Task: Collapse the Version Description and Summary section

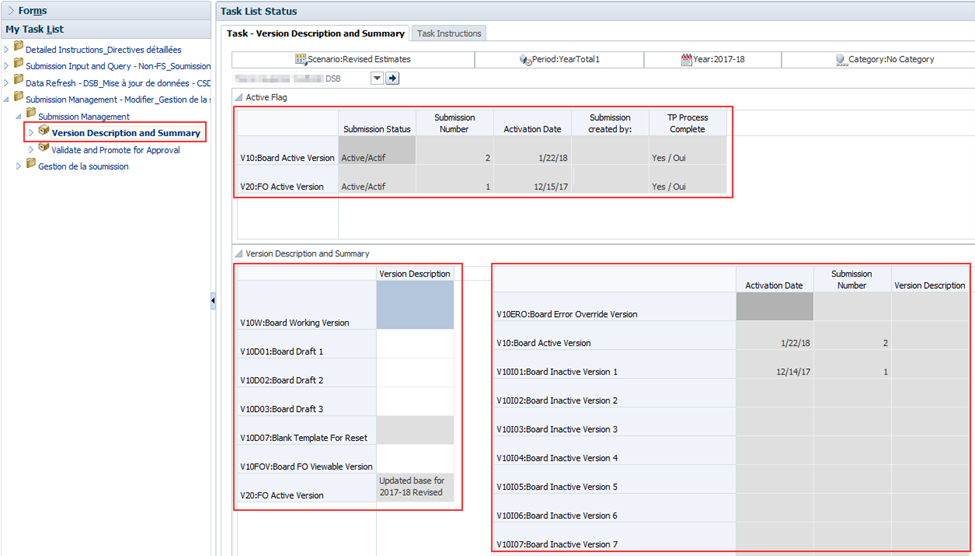Action: [x=238, y=254]
